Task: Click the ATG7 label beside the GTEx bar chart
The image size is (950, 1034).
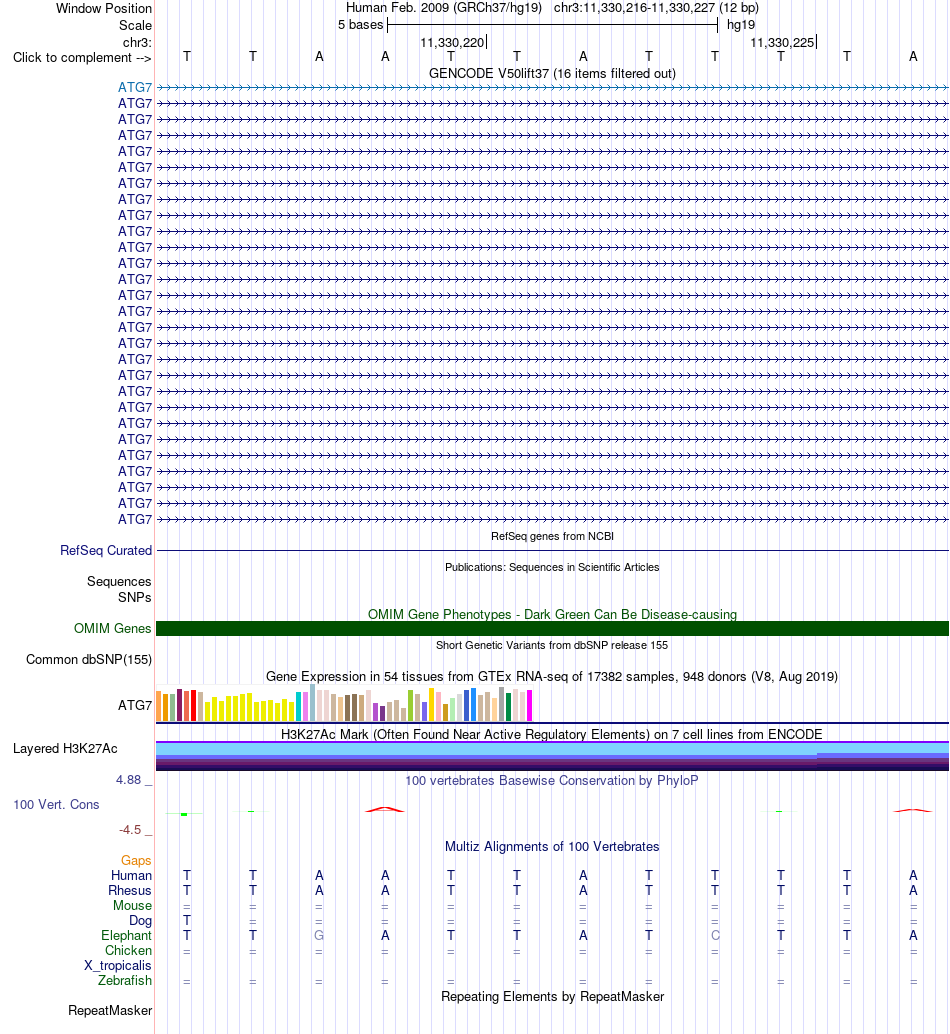Action: click(134, 706)
